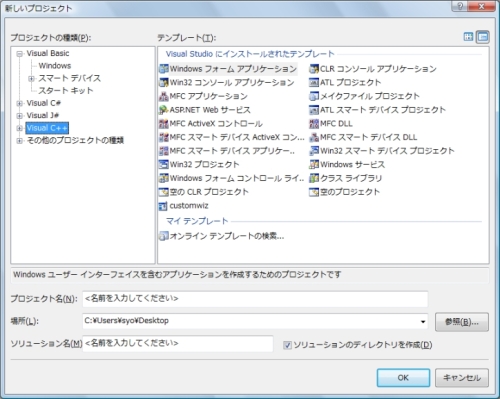Select スタート キット in project types

pos(66,90)
